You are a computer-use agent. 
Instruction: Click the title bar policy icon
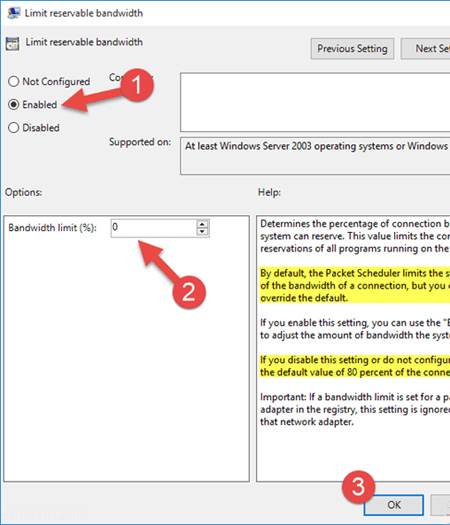click(x=14, y=13)
